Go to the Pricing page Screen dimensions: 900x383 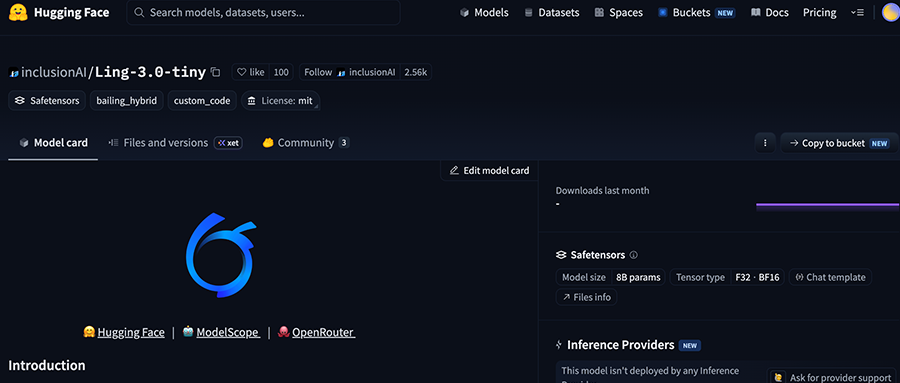click(819, 12)
